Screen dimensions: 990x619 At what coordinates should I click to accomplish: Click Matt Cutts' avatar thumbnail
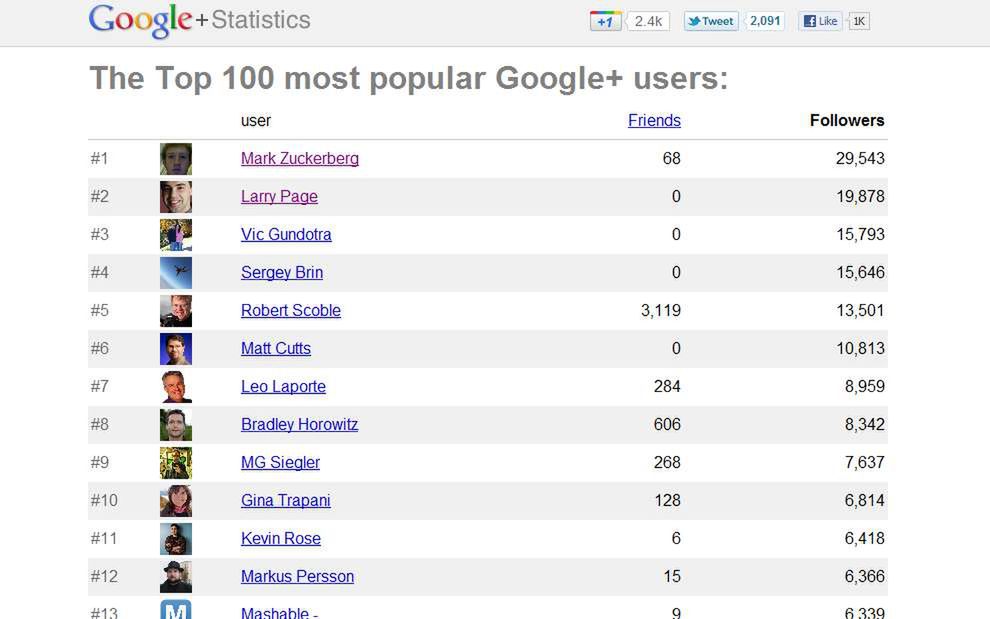click(176, 349)
